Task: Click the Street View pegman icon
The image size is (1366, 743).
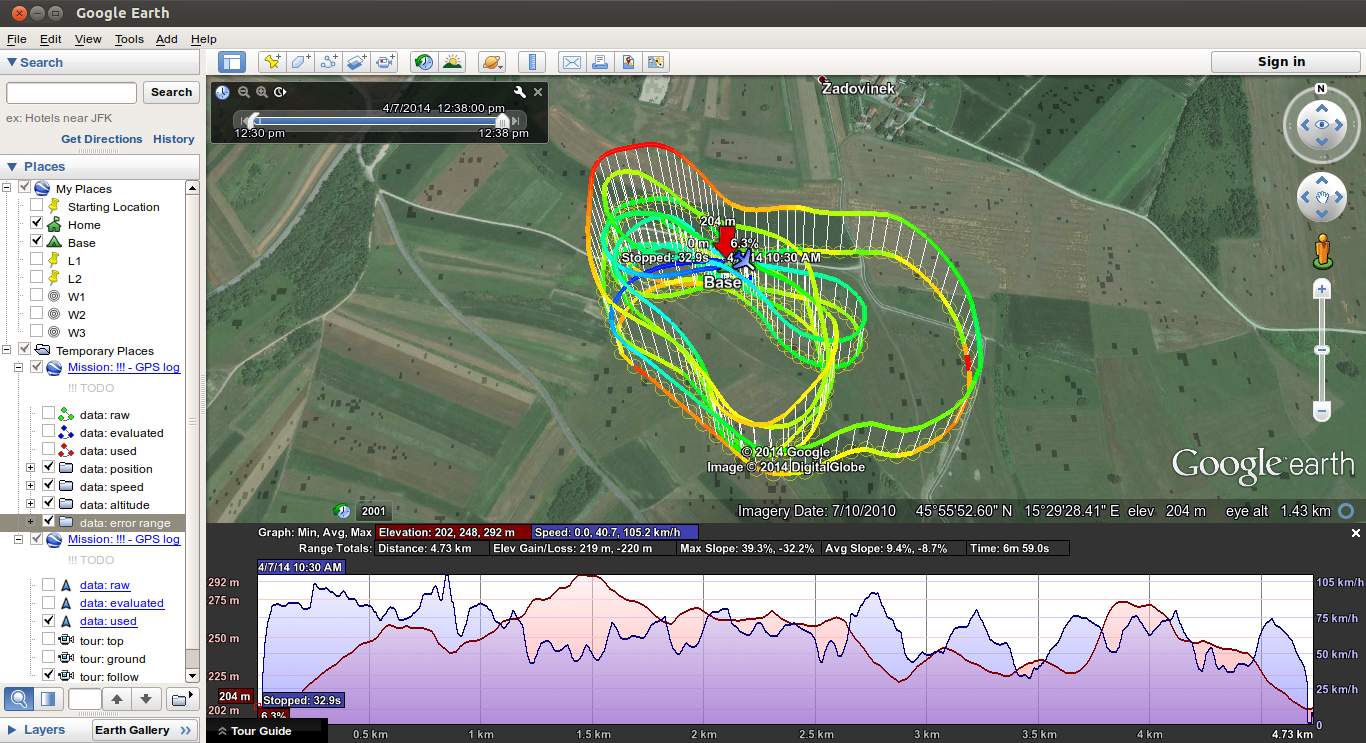Action: (1322, 250)
